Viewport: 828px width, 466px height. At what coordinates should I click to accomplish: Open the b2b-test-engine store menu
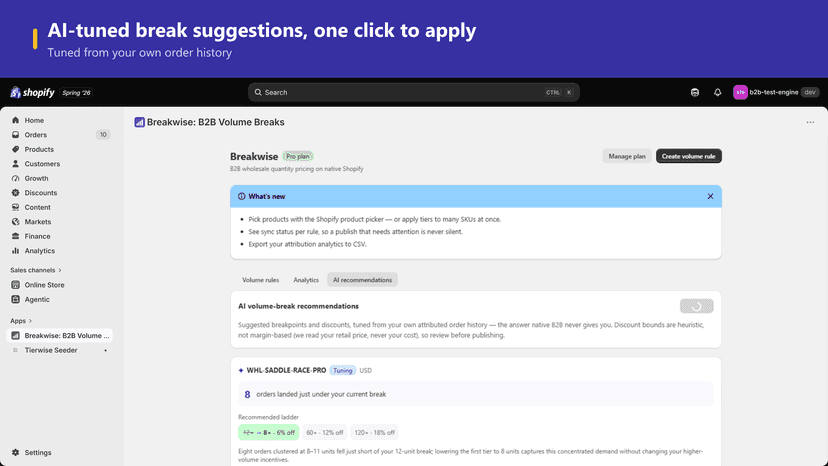(x=776, y=92)
